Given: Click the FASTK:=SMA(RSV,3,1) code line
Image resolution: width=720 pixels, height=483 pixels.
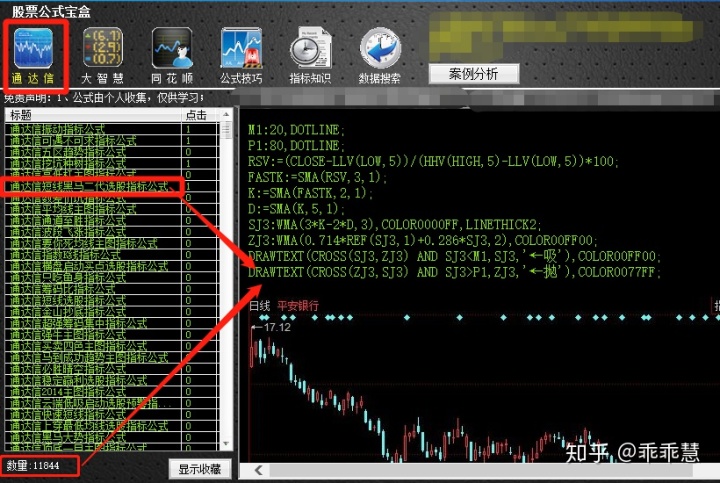Looking at the screenshot, I should pyautogui.click(x=318, y=177).
